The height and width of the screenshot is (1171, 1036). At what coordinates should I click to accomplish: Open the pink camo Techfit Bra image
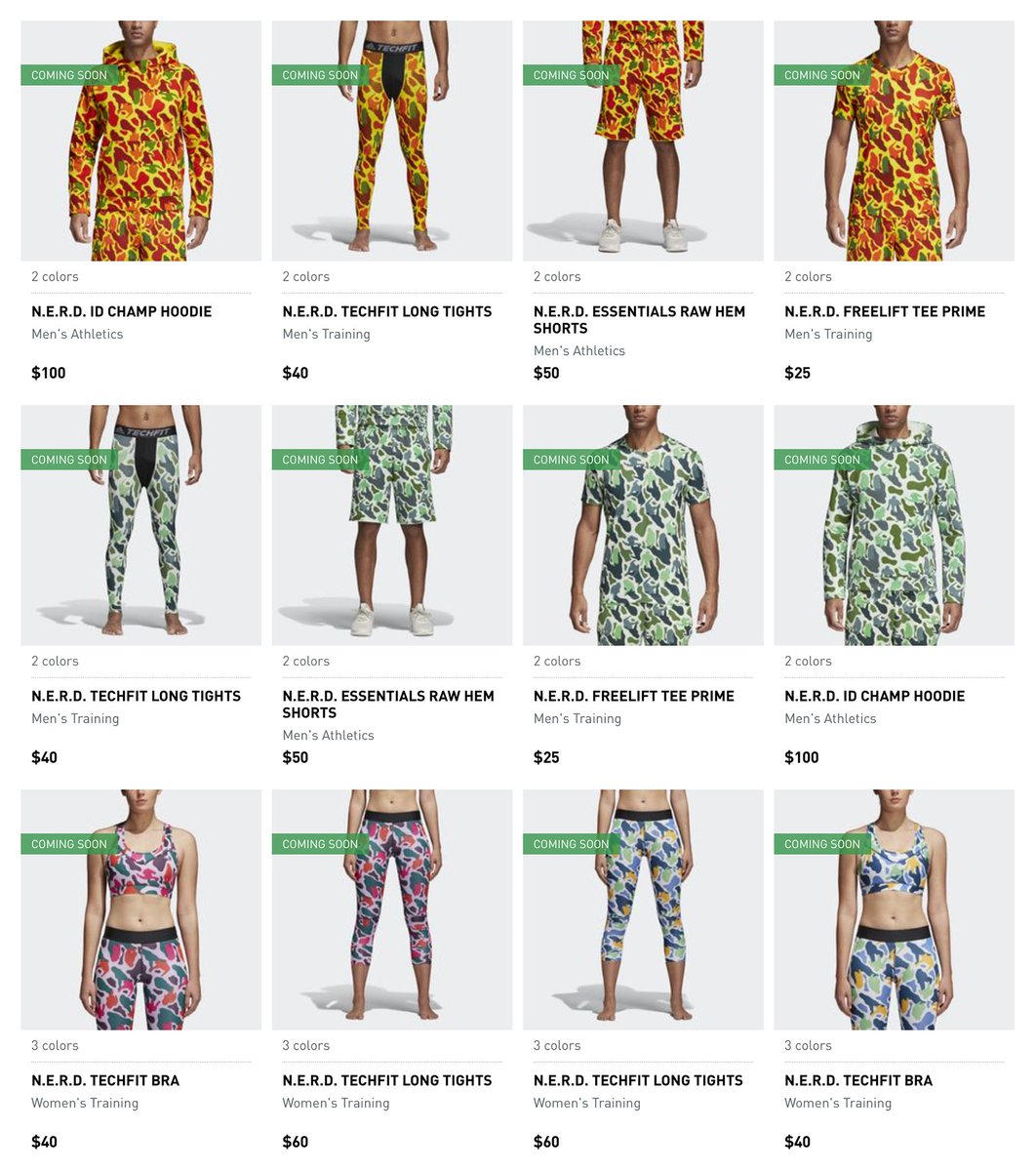pyautogui.click(x=140, y=909)
